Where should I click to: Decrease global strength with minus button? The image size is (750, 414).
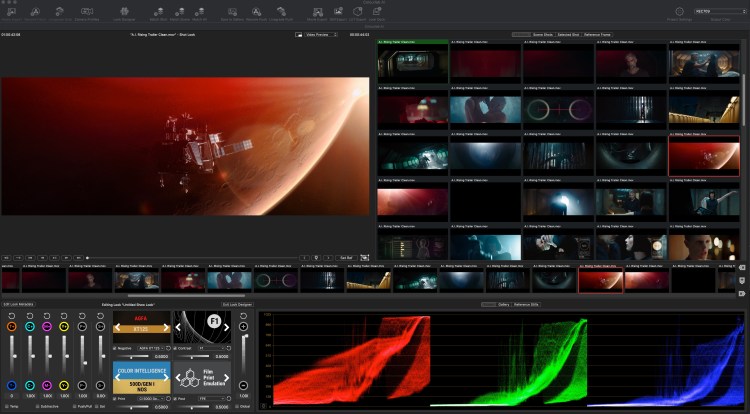point(243,385)
